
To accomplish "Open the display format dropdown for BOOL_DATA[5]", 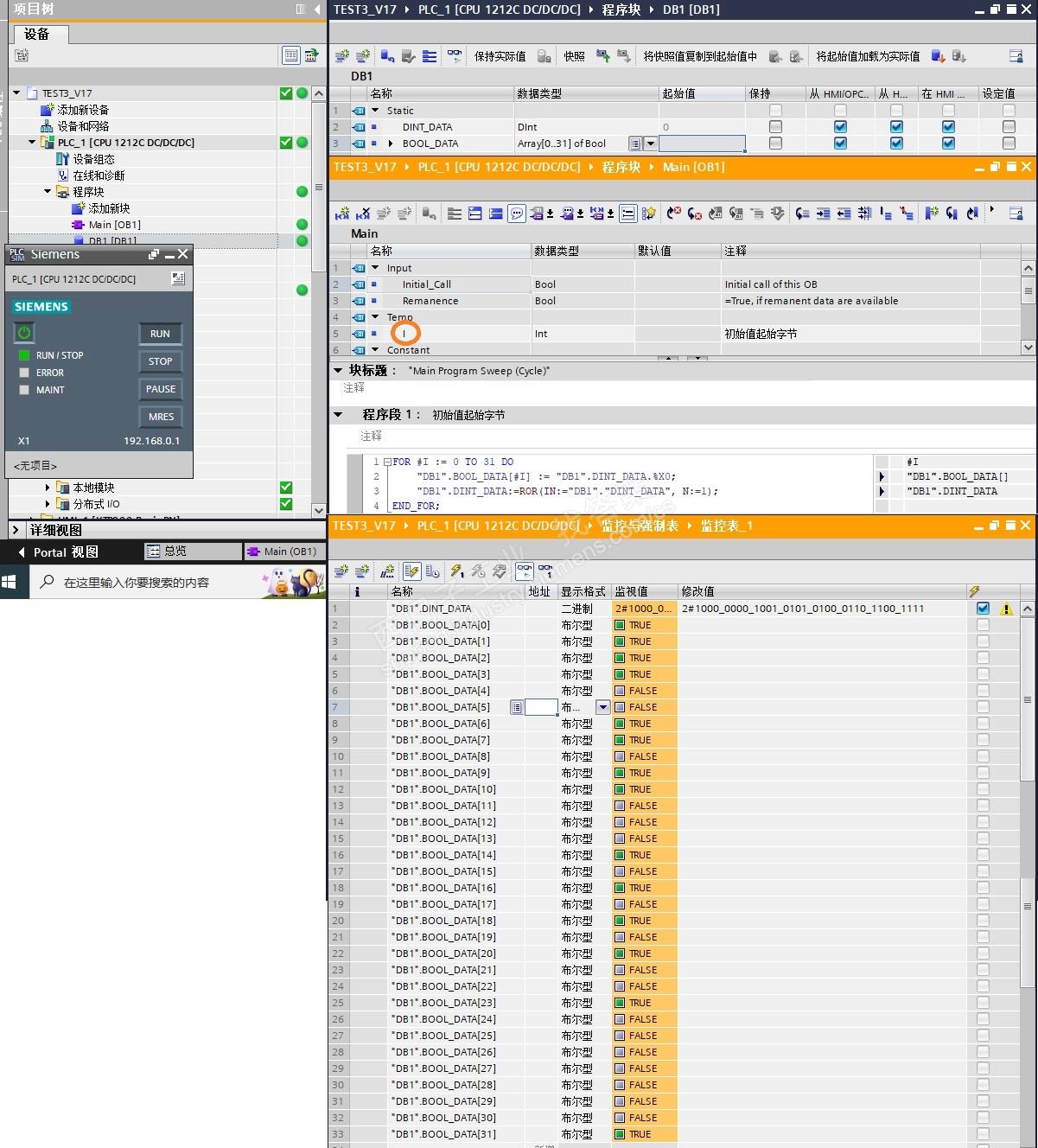I will 602,706.
